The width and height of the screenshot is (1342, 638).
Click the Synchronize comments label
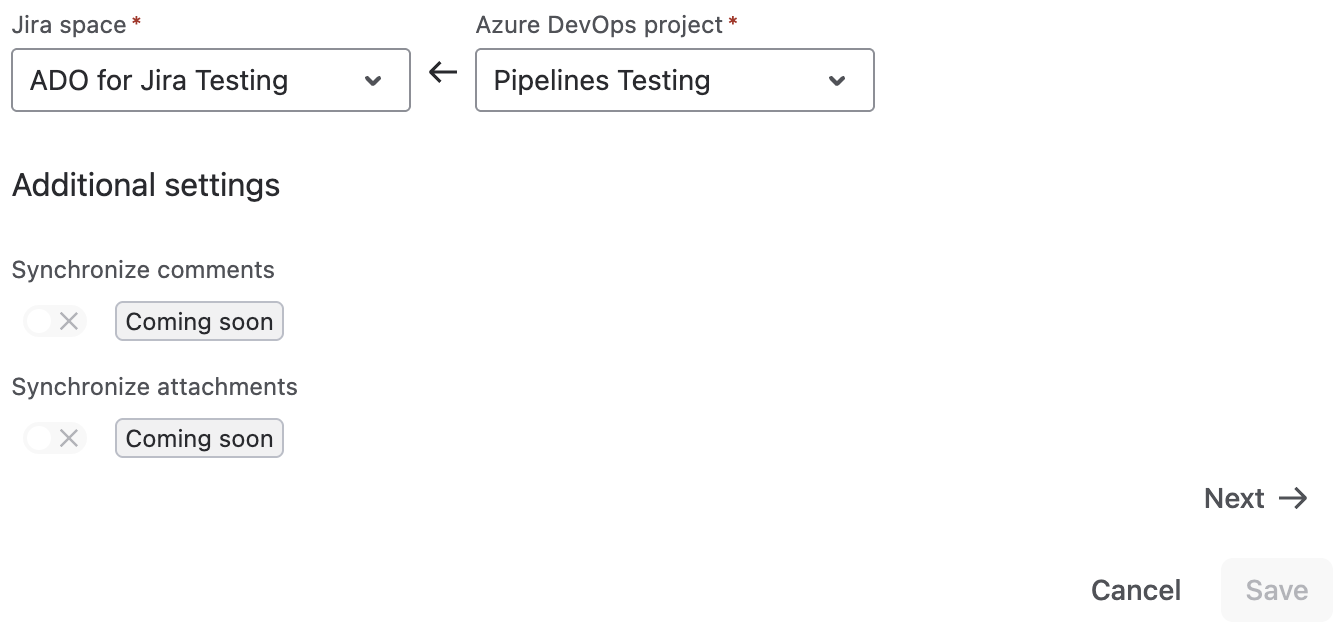[x=143, y=270]
